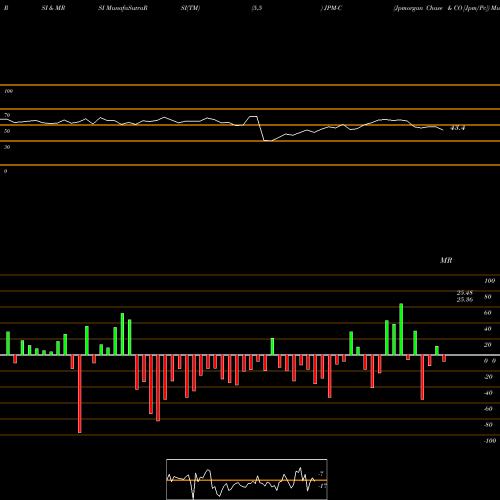
Task: Click the tallest green MR histogram bar
Action: pyautogui.click(x=401, y=329)
